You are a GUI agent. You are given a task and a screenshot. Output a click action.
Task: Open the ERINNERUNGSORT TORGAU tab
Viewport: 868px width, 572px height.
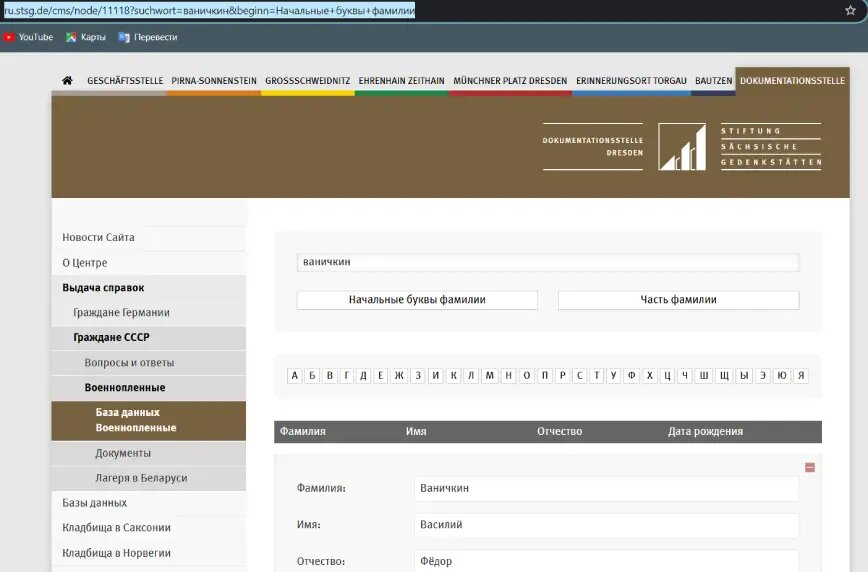click(x=631, y=81)
